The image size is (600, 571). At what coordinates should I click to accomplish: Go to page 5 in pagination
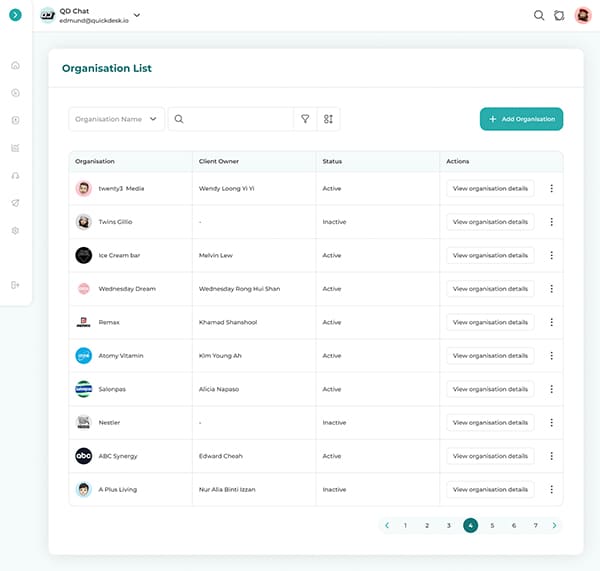[492, 525]
